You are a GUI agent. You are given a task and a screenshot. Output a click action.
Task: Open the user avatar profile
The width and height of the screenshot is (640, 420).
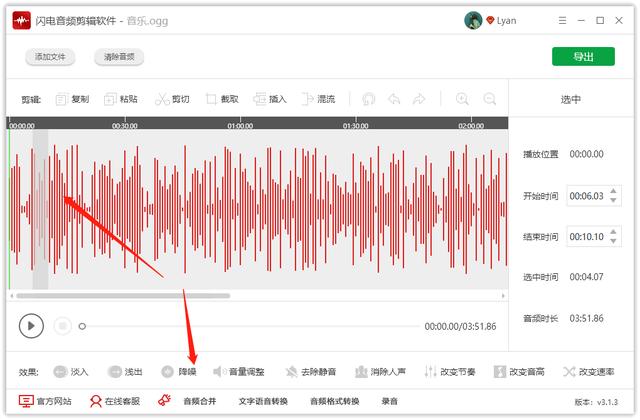click(473, 20)
